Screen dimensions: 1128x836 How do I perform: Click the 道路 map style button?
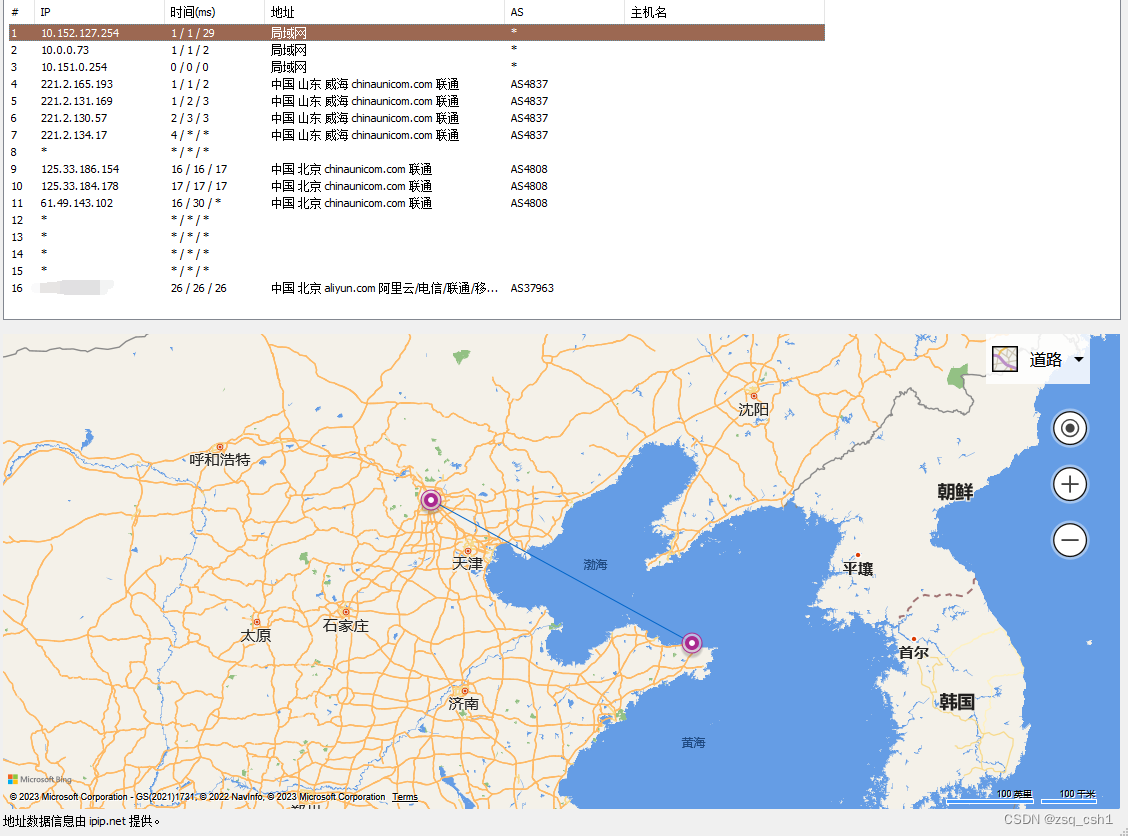1045,358
